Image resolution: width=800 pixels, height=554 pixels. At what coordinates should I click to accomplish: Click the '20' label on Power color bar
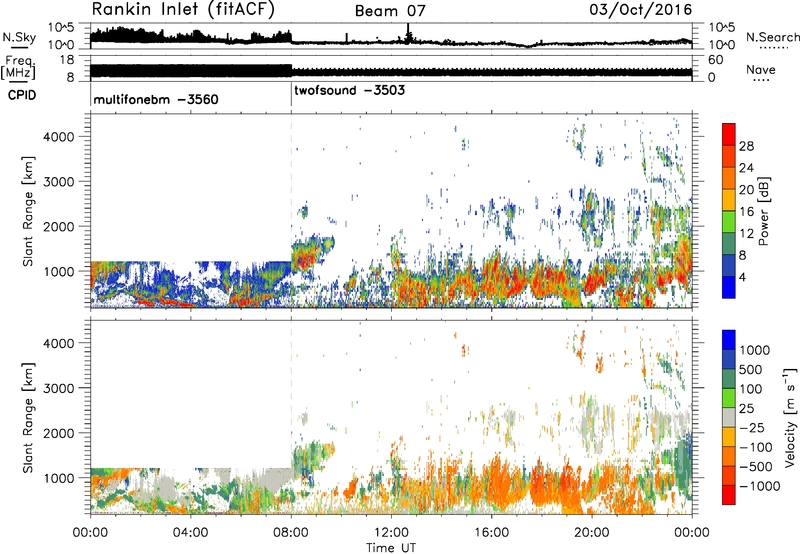746,190
